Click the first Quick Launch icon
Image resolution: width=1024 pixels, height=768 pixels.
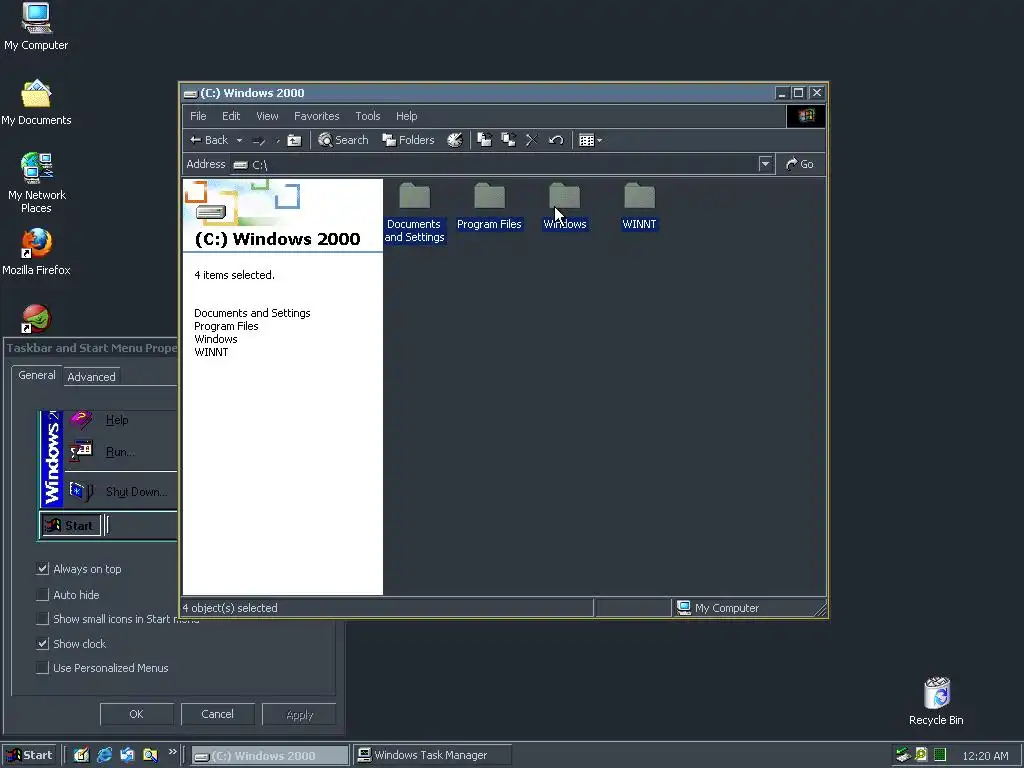click(x=82, y=755)
